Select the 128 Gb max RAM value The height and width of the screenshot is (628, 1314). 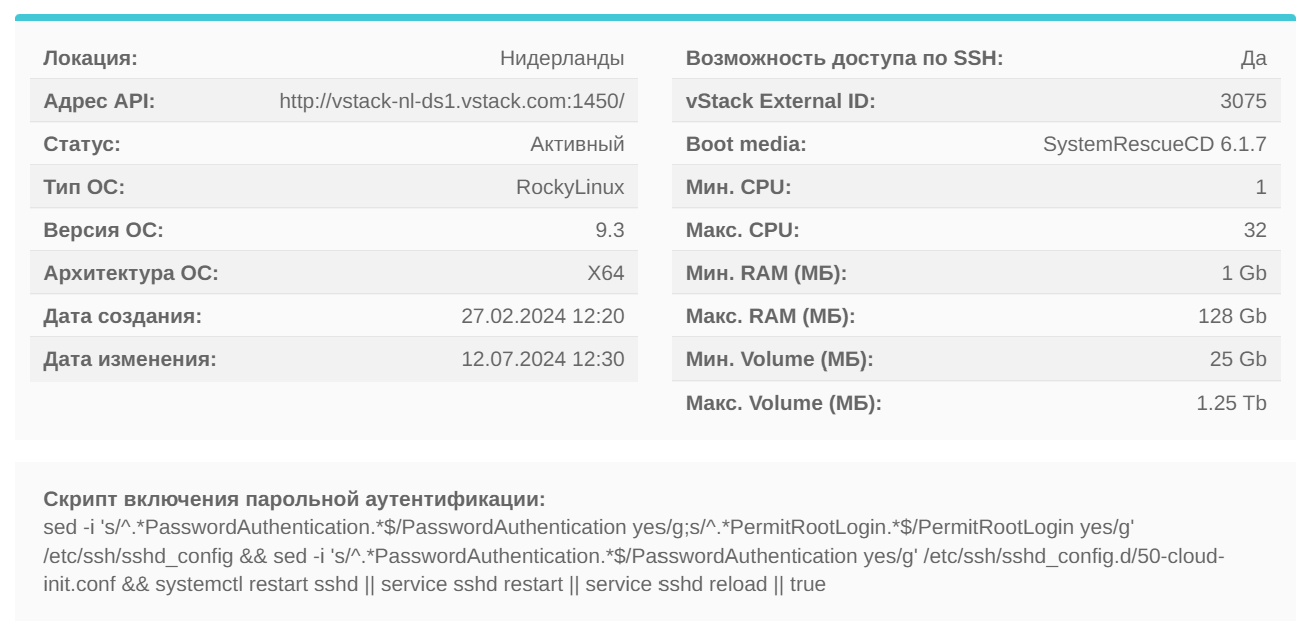pos(1232,316)
